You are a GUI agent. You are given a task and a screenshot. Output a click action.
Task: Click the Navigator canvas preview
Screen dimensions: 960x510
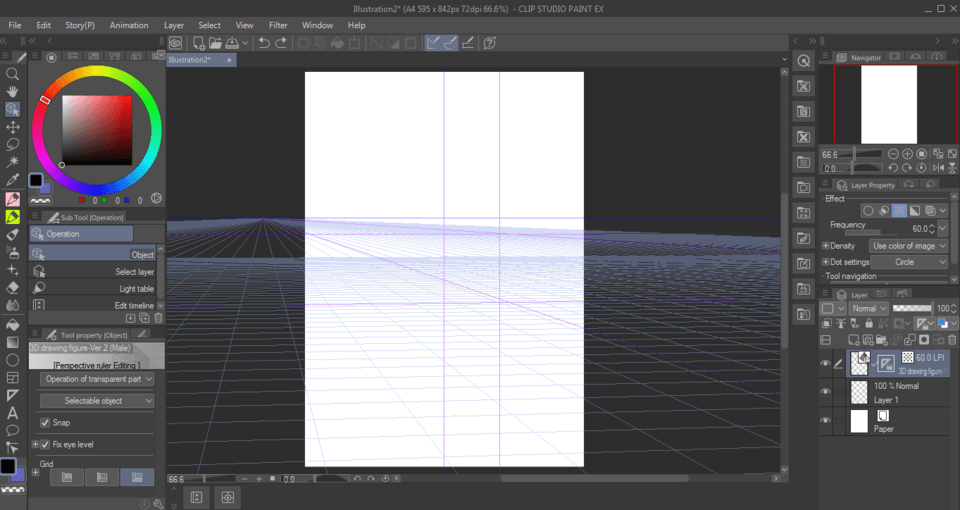pos(888,104)
